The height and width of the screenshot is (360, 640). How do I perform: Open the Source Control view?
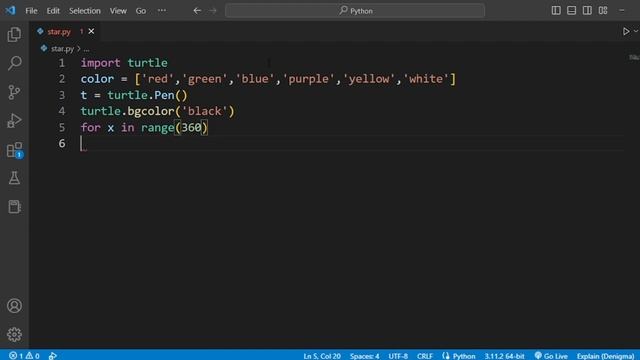point(14,92)
